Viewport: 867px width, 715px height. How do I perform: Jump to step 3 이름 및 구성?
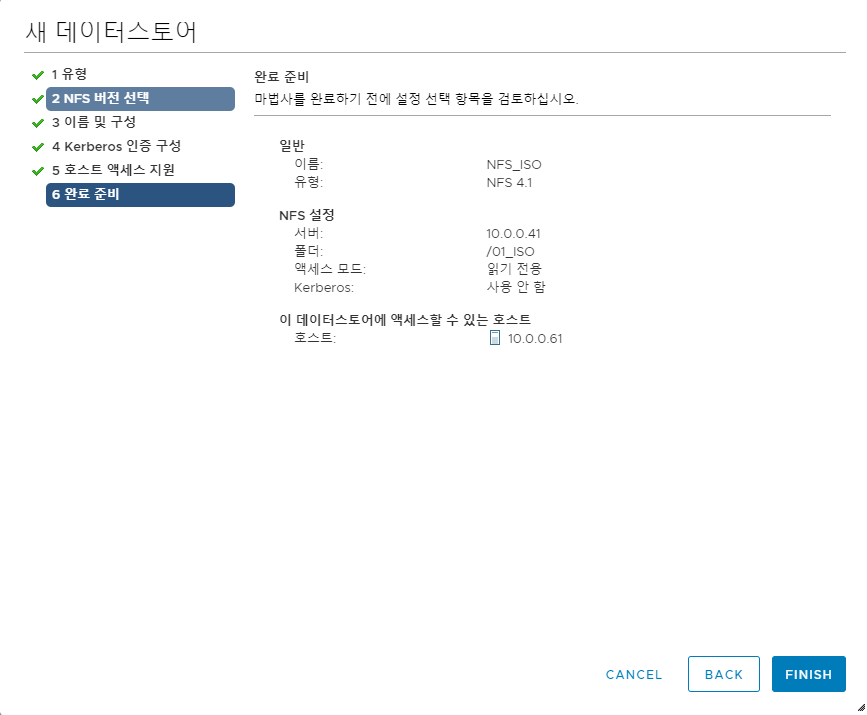click(94, 122)
